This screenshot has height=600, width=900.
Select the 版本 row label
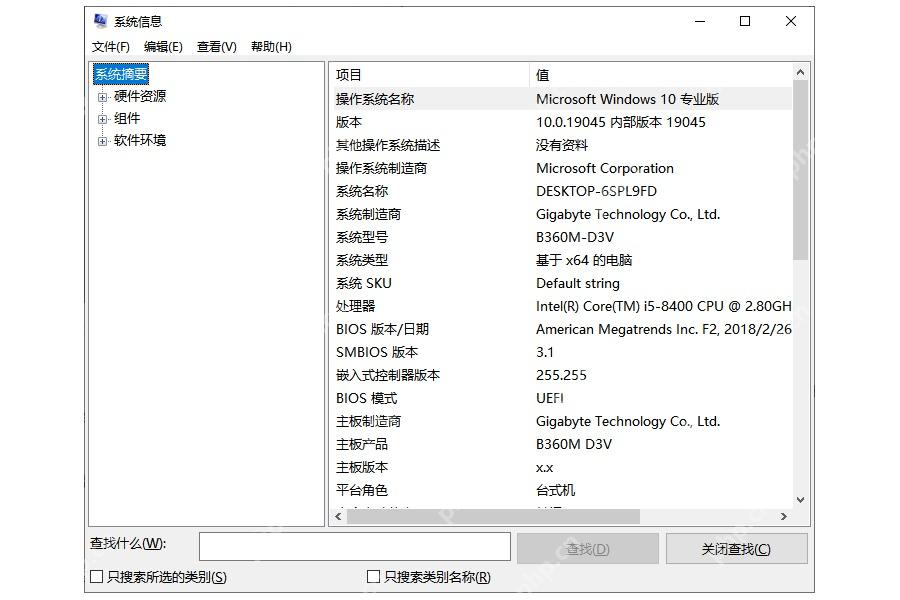tap(349, 122)
